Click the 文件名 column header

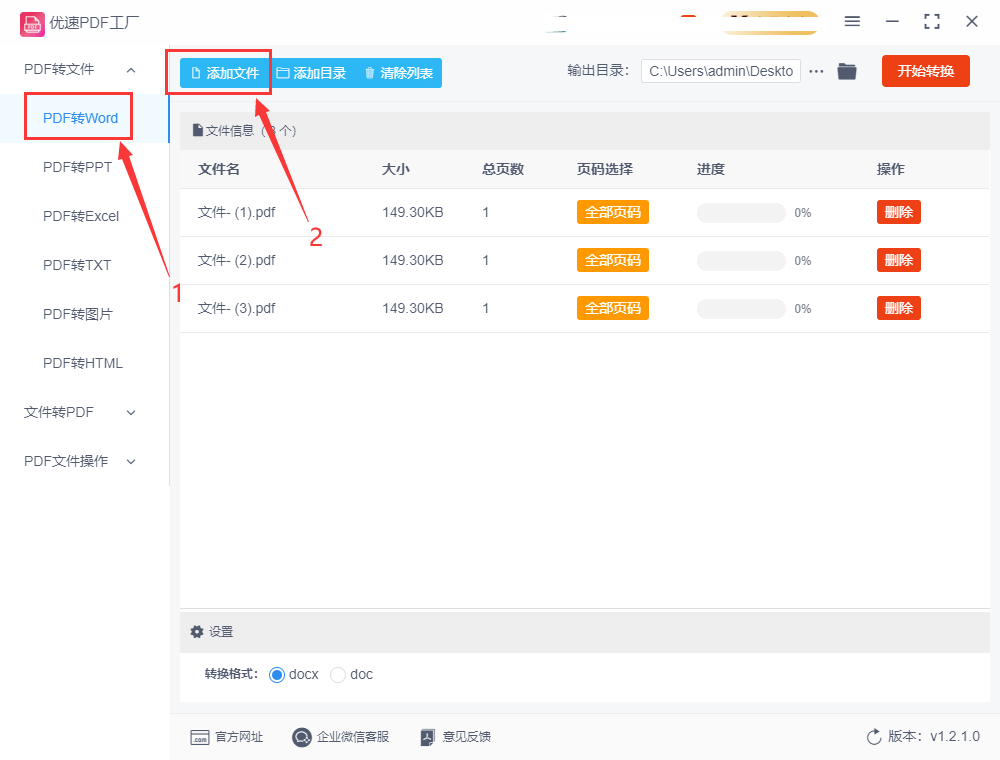click(219, 169)
